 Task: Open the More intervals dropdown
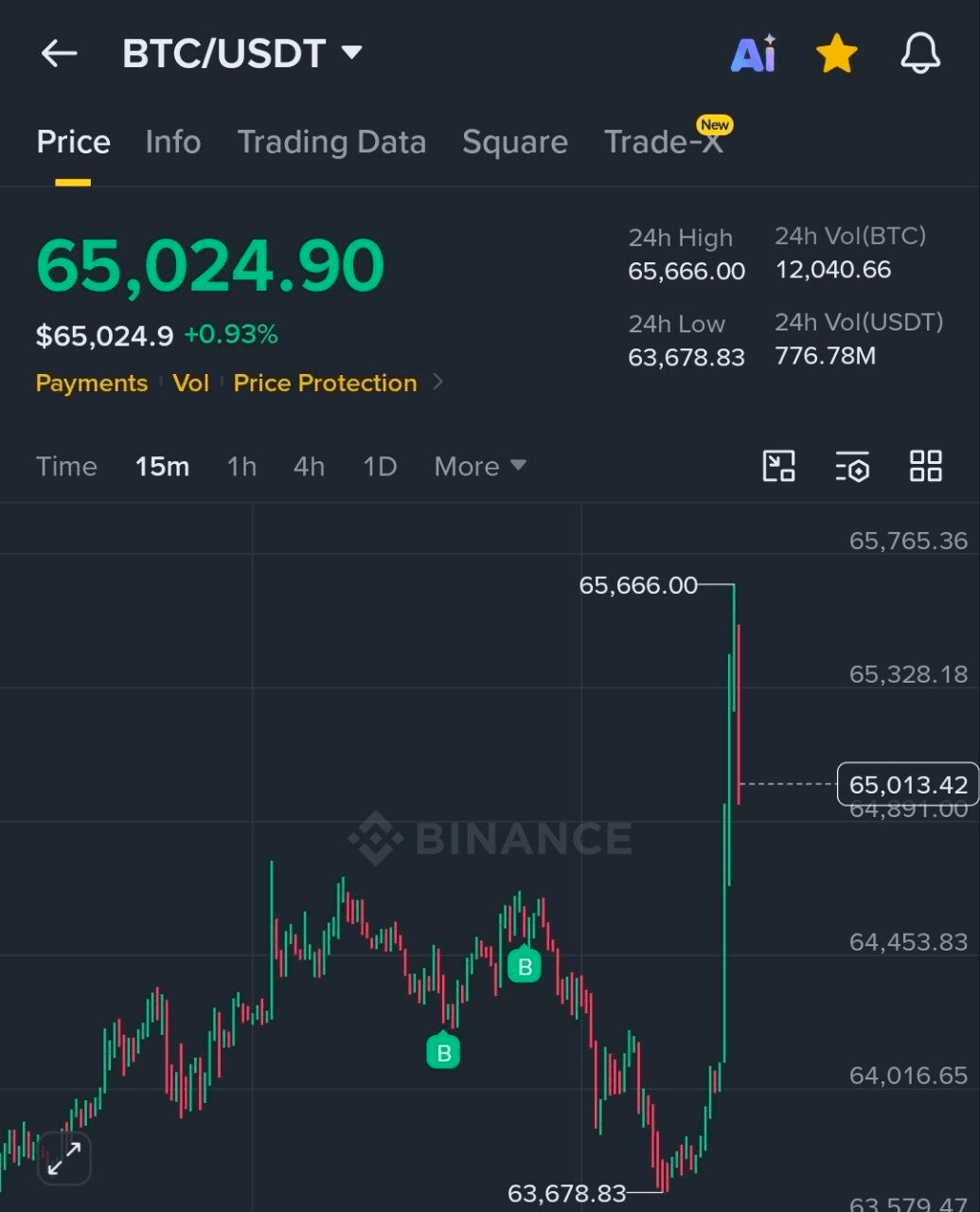pos(480,467)
